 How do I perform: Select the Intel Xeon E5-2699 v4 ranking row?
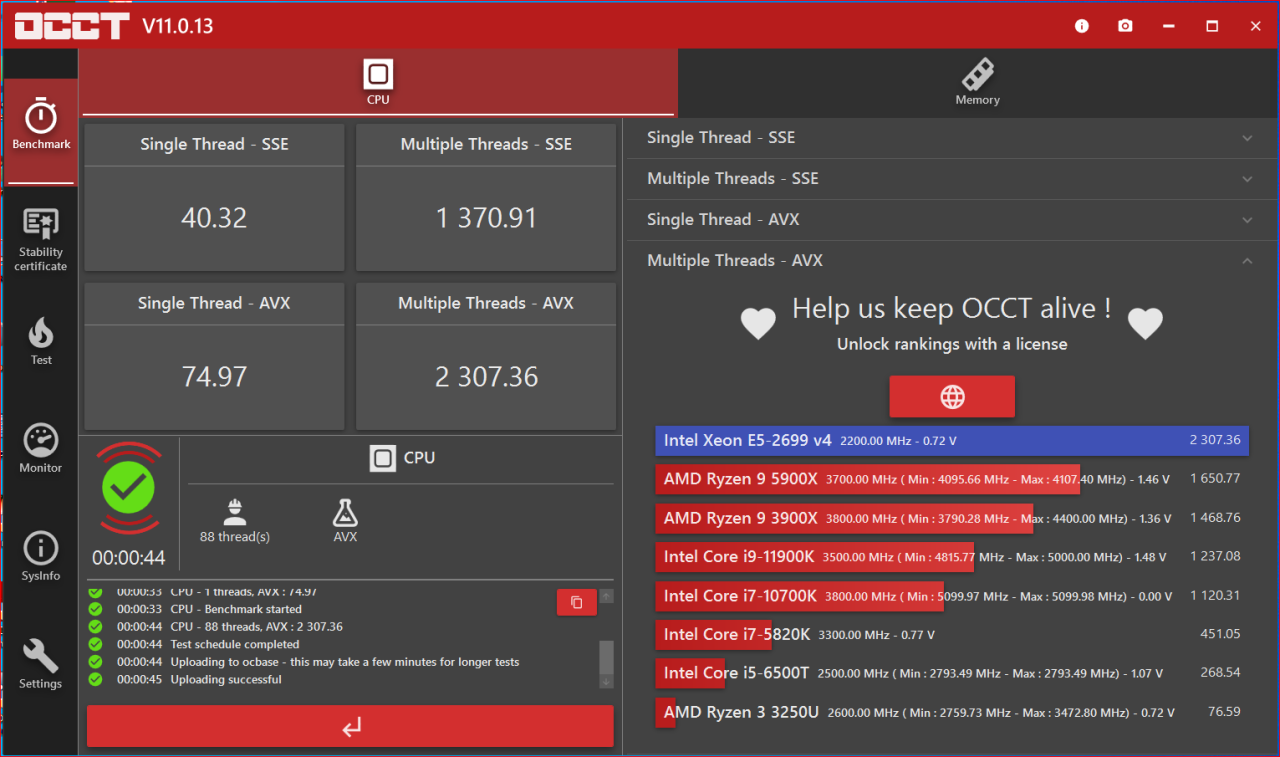[951, 440]
